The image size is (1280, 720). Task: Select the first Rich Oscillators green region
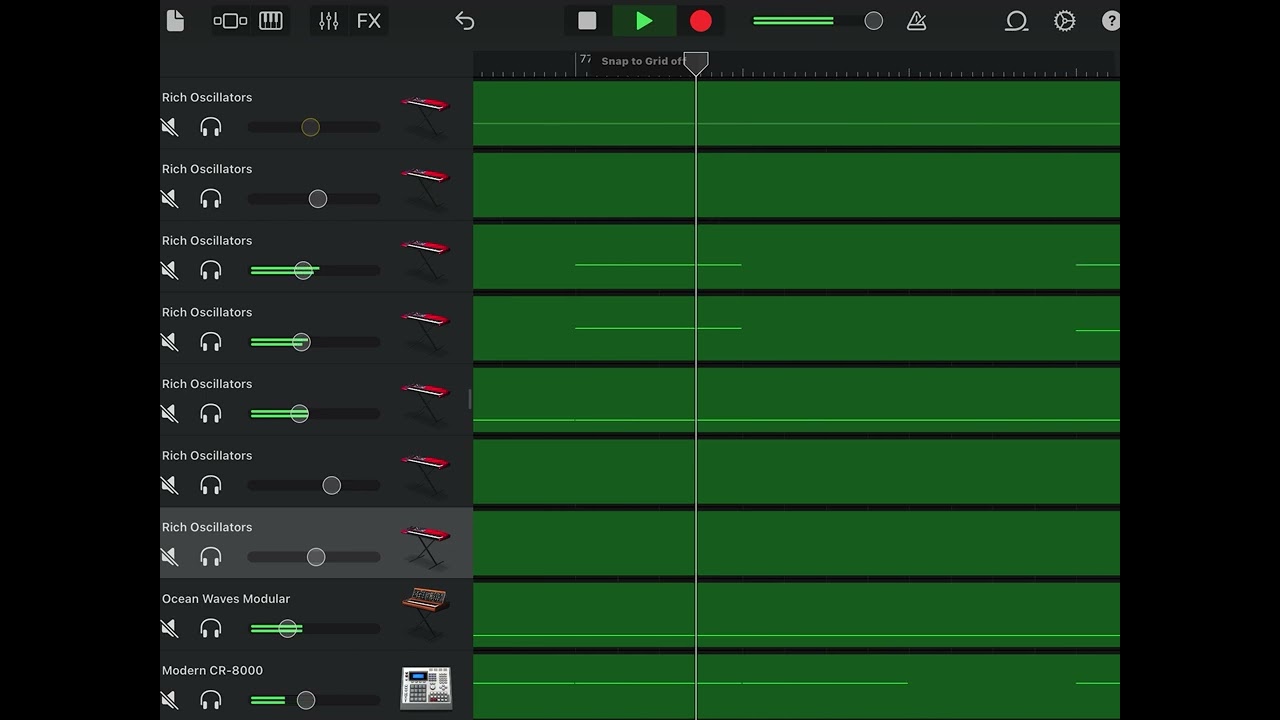(796, 114)
